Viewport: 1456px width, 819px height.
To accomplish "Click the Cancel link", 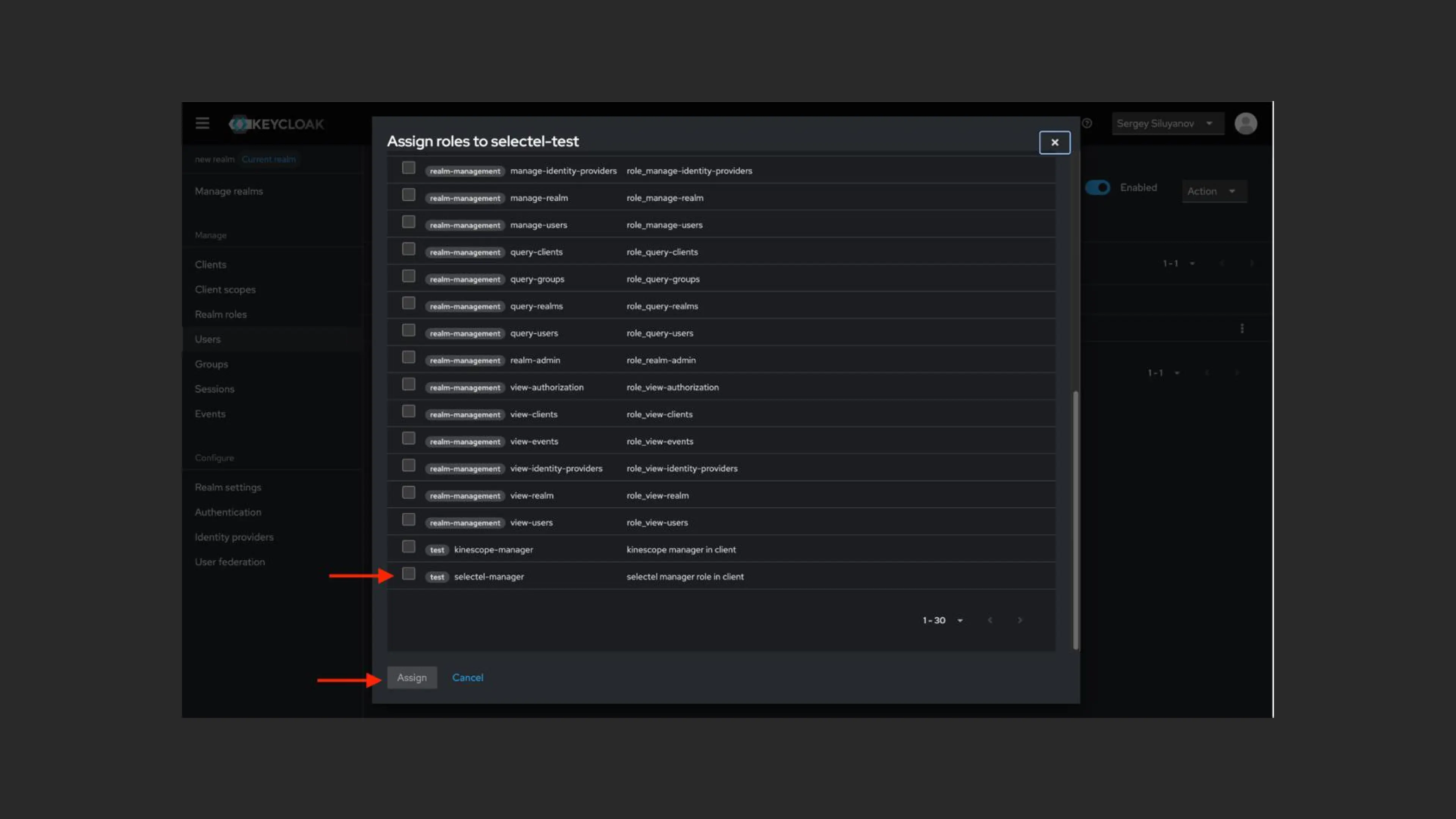I will (x=468, y=677).
